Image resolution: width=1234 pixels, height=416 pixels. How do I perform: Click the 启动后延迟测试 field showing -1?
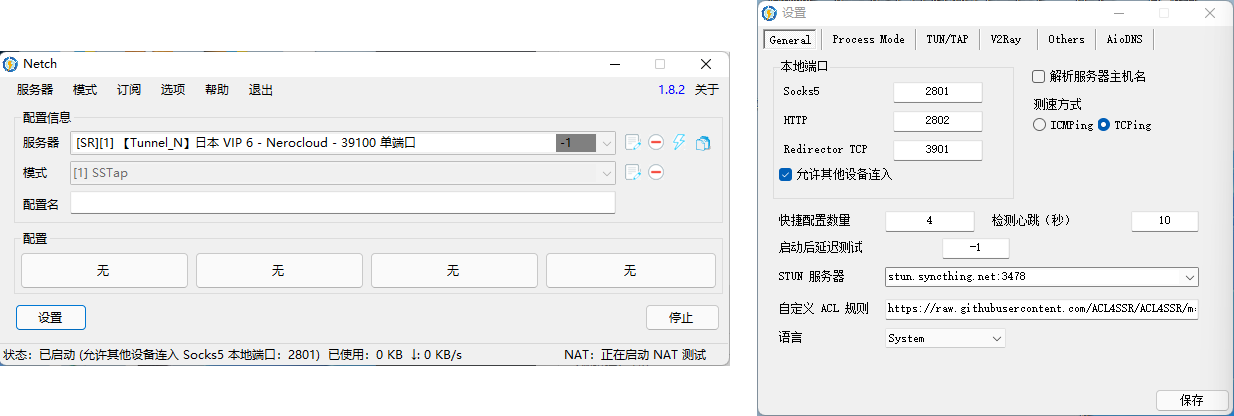(x=976, y=248)
